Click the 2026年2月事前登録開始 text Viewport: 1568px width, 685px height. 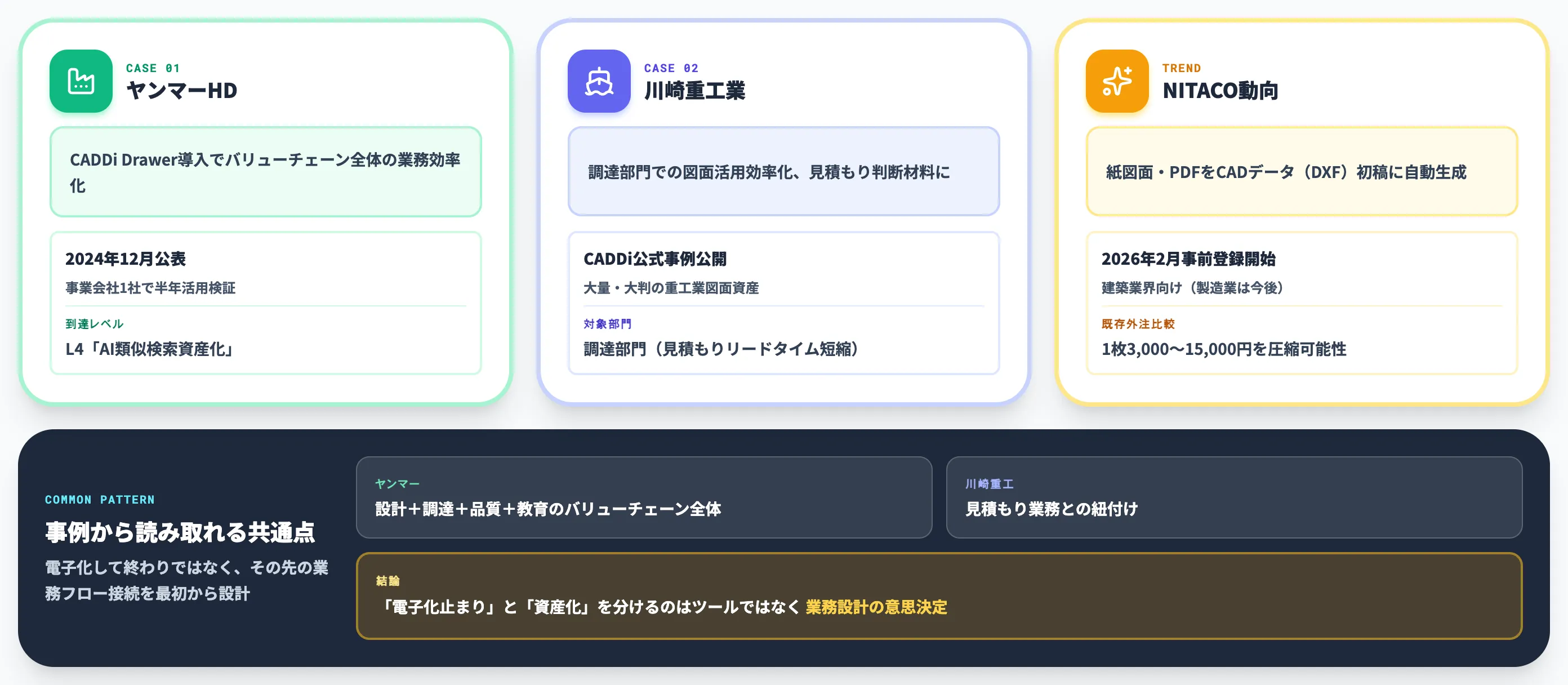pos(1188,259)
